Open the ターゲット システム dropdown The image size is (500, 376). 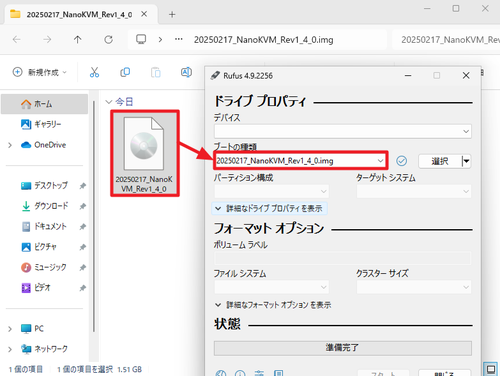click(x=414, y=191)
